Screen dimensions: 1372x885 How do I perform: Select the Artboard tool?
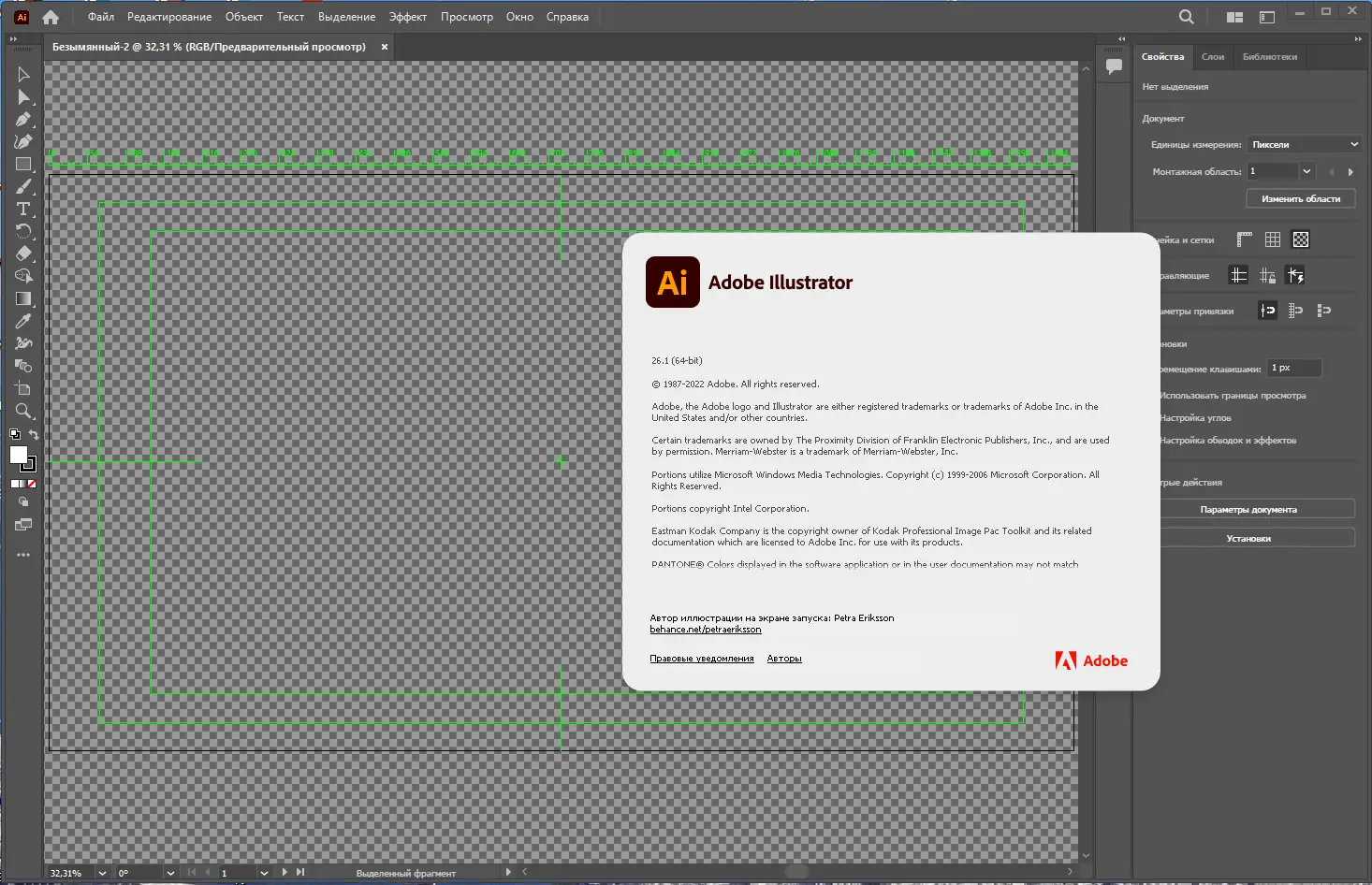(23, 388)
